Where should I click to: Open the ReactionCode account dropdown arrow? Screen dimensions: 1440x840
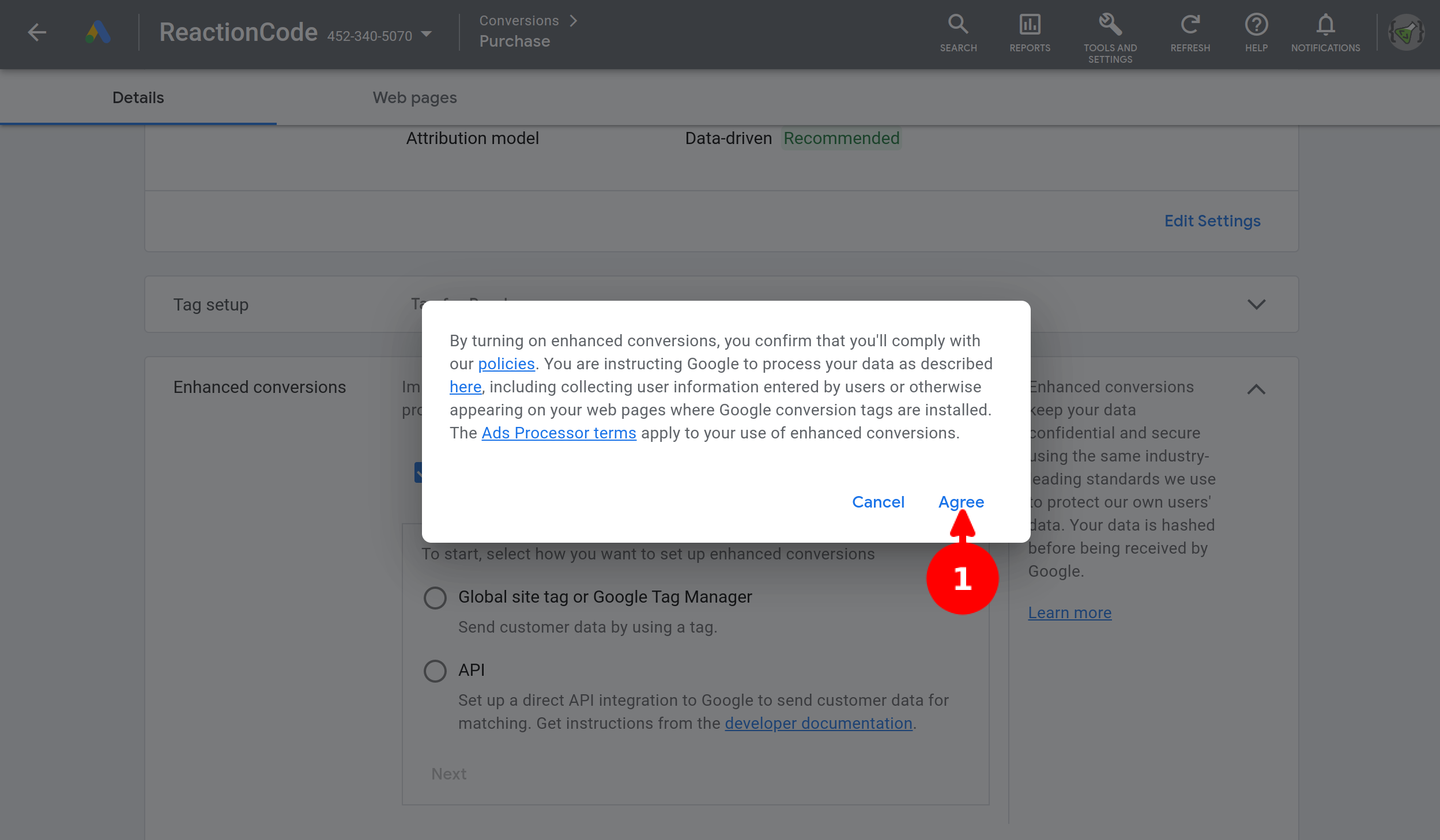(427, 34)
